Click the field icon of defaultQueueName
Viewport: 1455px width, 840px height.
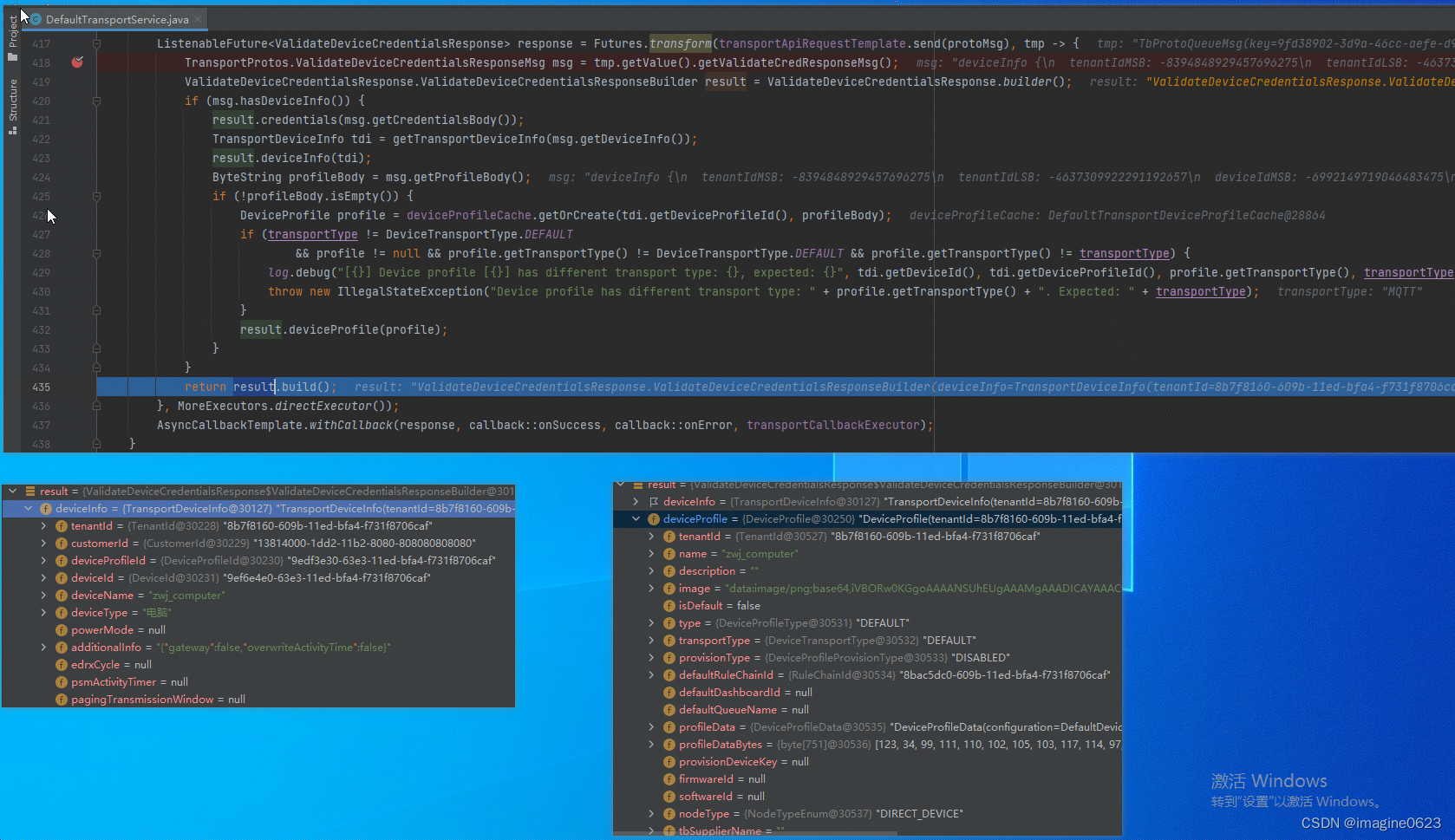tap(669, 710)
